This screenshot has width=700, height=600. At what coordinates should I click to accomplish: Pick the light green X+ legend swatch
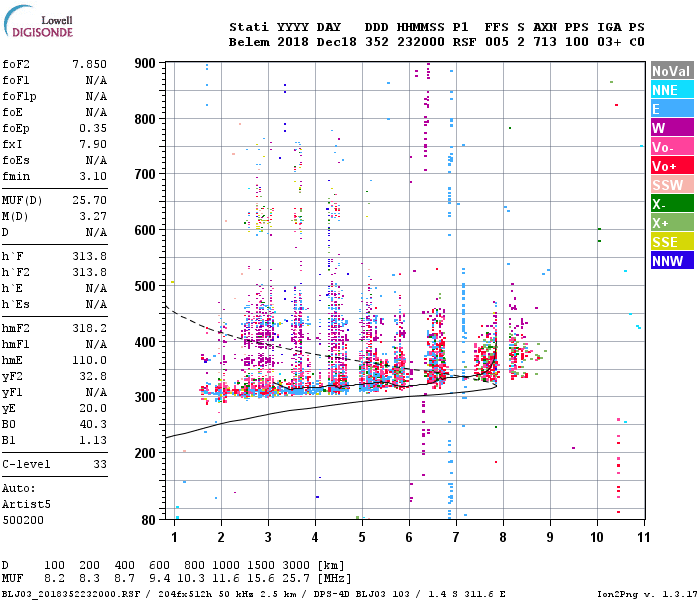coord(672,223)
